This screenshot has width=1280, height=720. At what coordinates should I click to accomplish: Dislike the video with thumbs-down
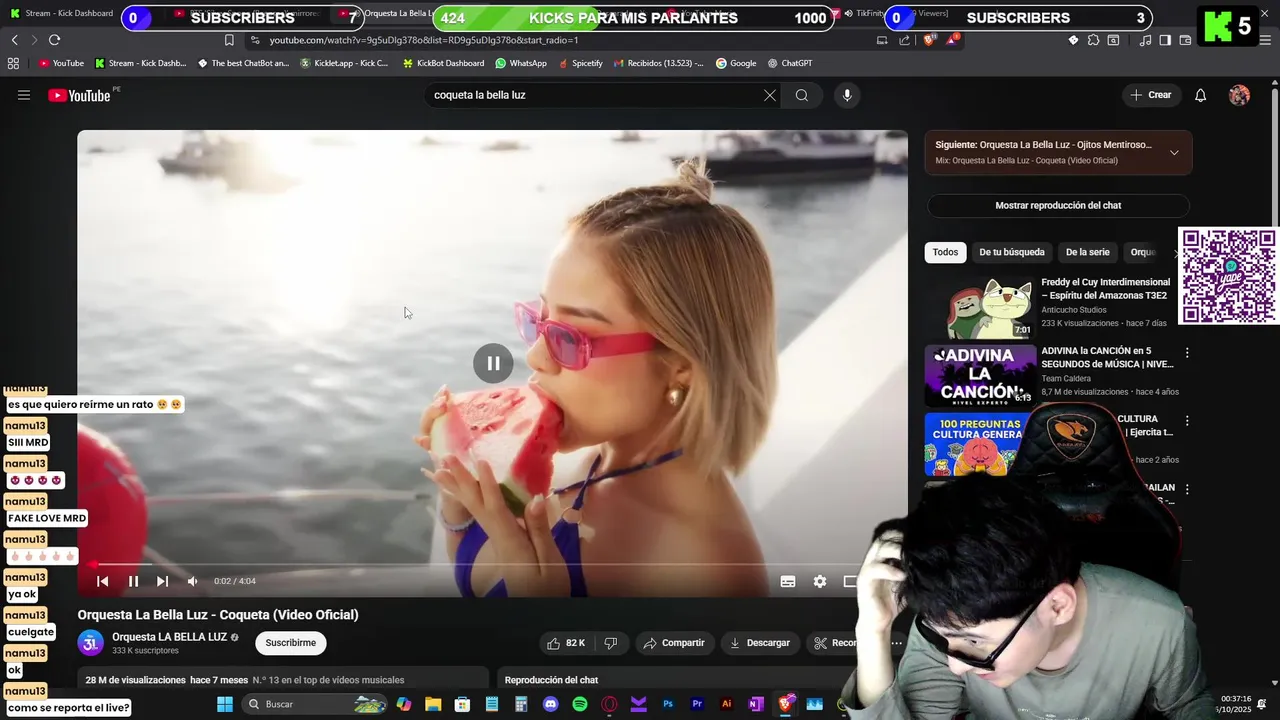click(x=611, y=643)
